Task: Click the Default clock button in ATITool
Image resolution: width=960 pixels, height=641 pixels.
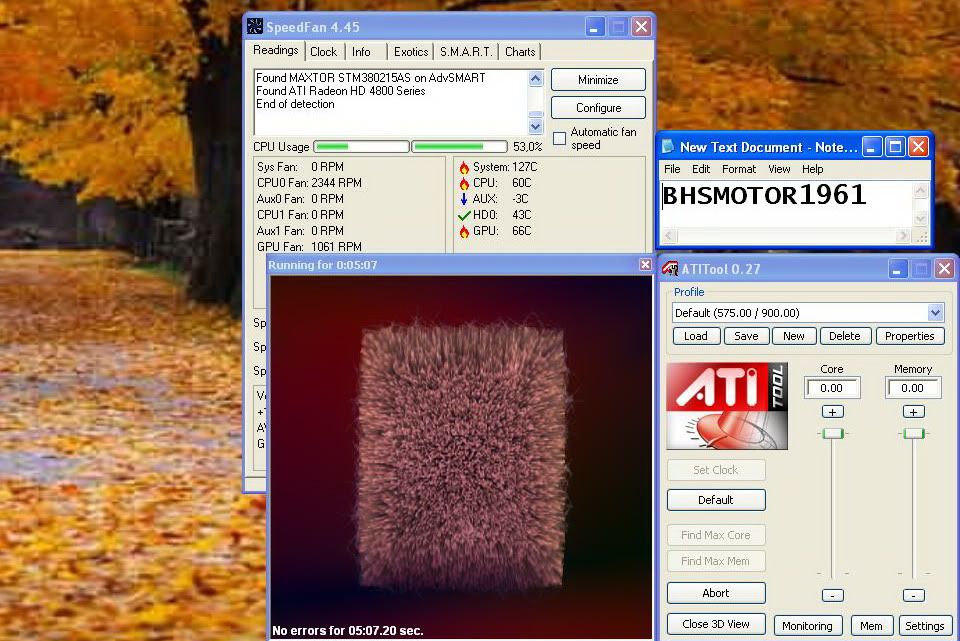Action: tap(716, 500)
